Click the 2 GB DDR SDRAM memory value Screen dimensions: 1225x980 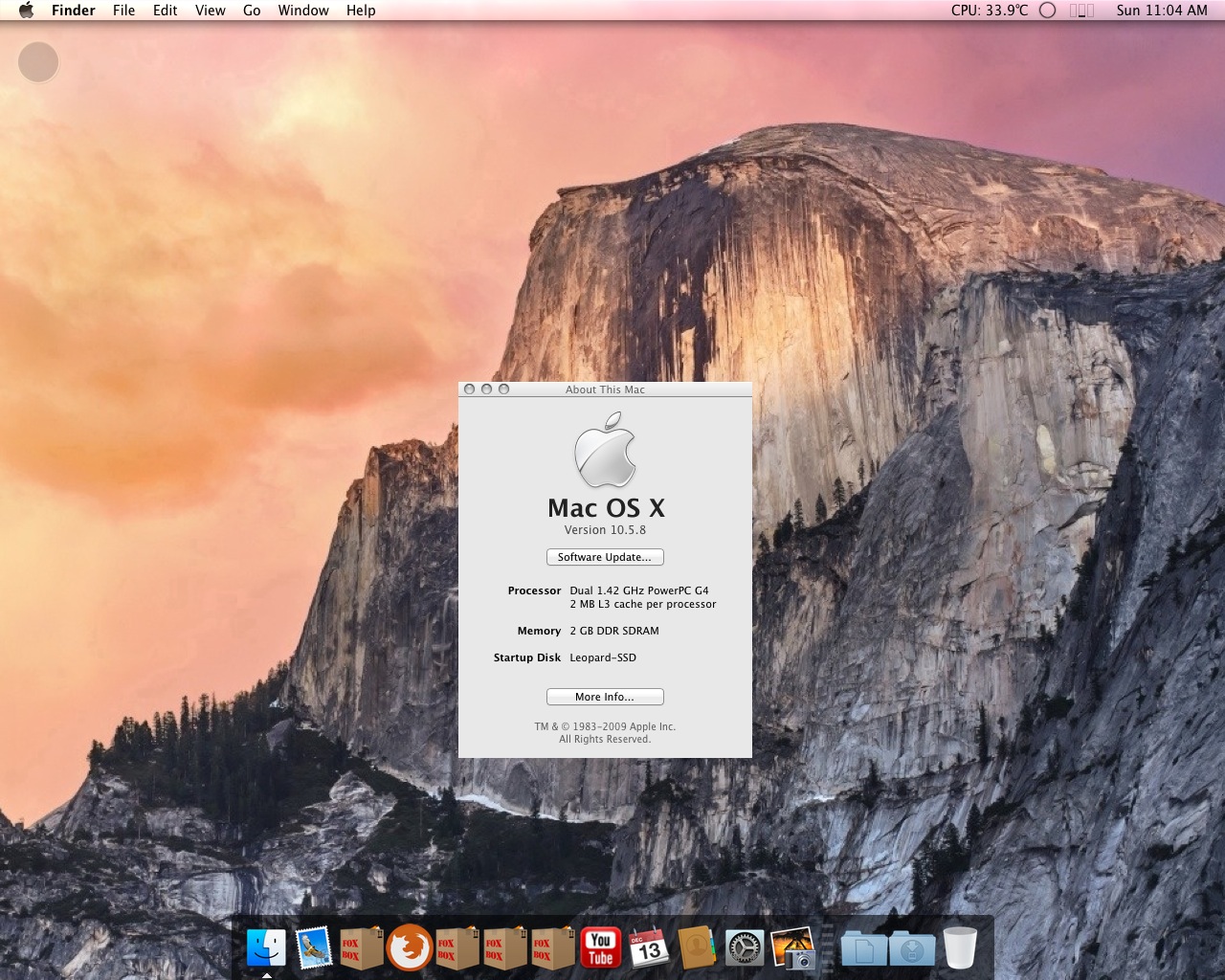614,631
